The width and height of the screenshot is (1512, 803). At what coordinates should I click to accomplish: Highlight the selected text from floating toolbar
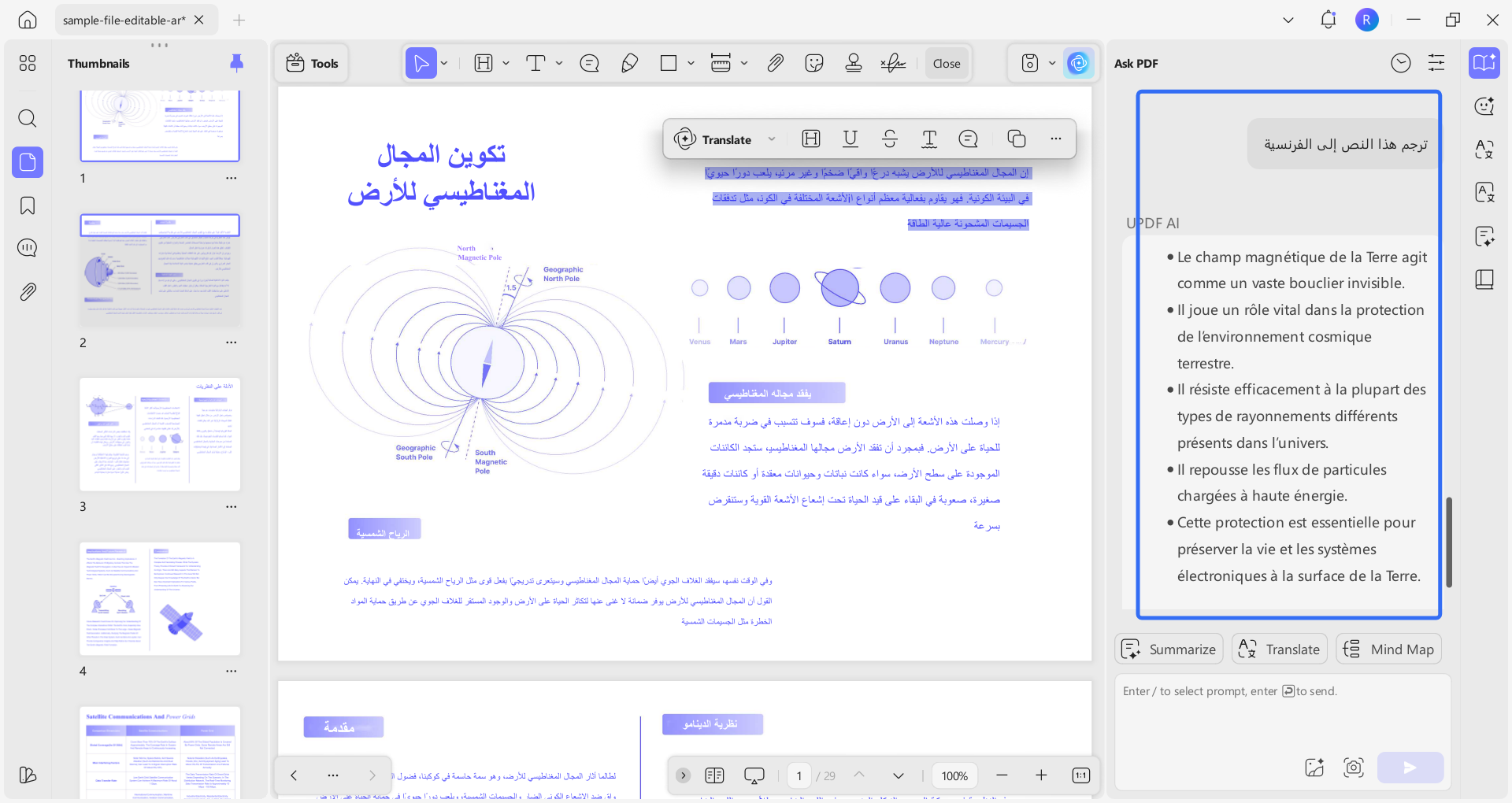pyautogui.click(x=811, y=139)
